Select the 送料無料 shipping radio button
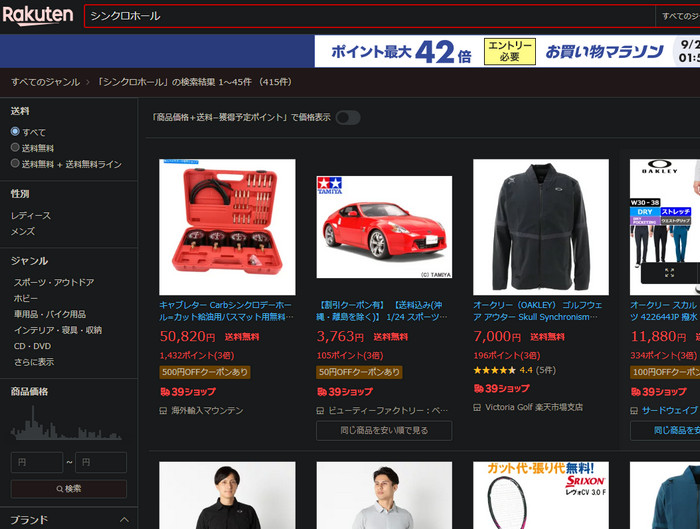 pos(15,147)
